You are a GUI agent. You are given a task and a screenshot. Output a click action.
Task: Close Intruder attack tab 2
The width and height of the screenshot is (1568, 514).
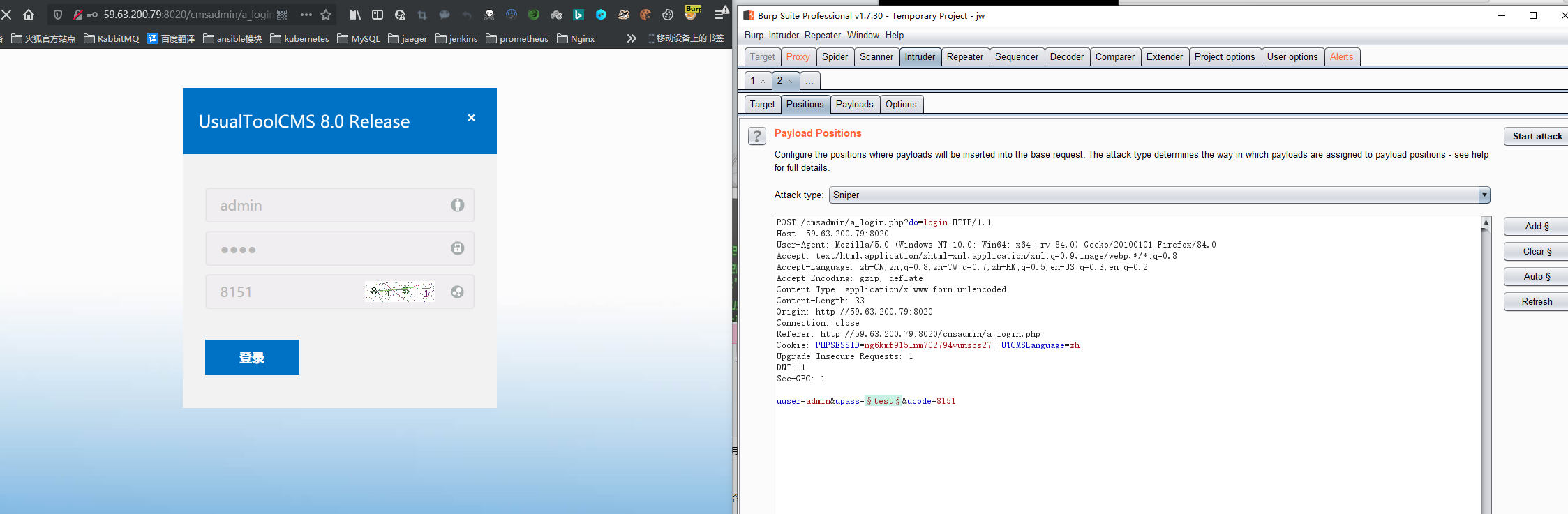coord(790,81)
